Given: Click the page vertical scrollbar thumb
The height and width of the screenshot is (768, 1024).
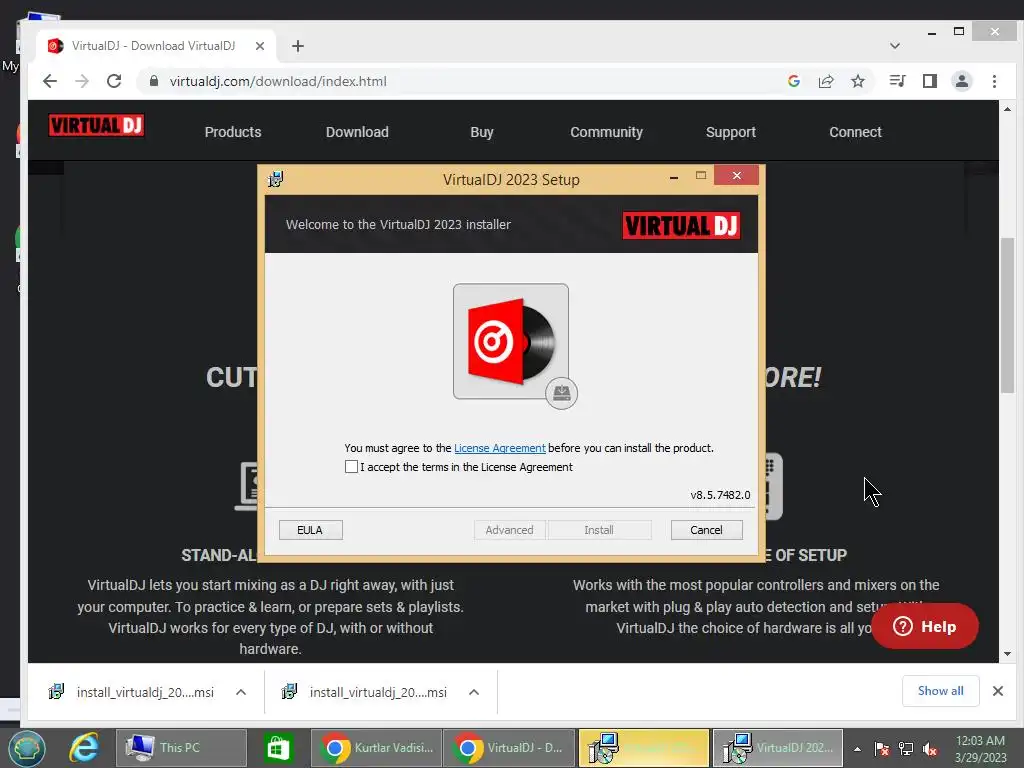Looking at the screenshot, I should [x=1007, y=315].
